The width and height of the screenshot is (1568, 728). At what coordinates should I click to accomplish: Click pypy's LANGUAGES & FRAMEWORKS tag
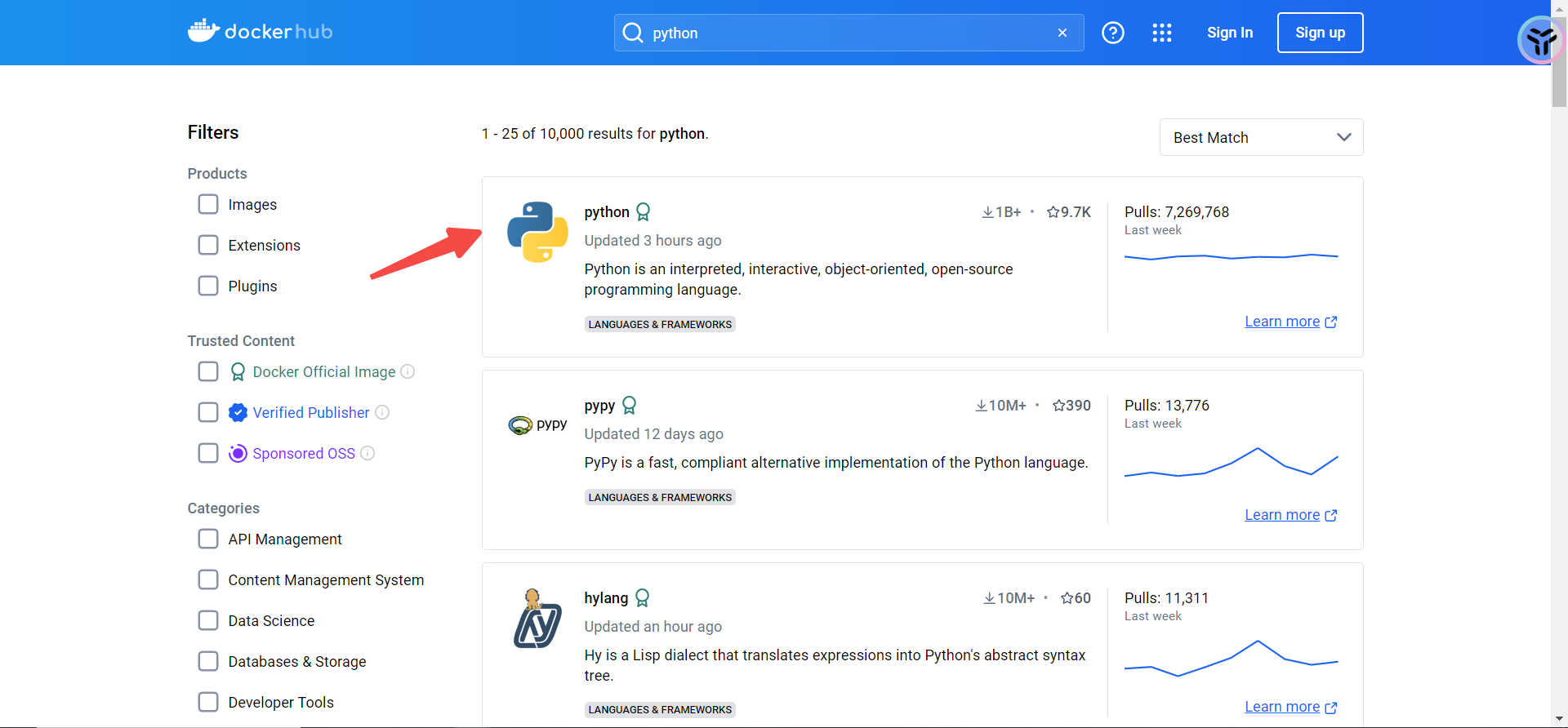660,497
